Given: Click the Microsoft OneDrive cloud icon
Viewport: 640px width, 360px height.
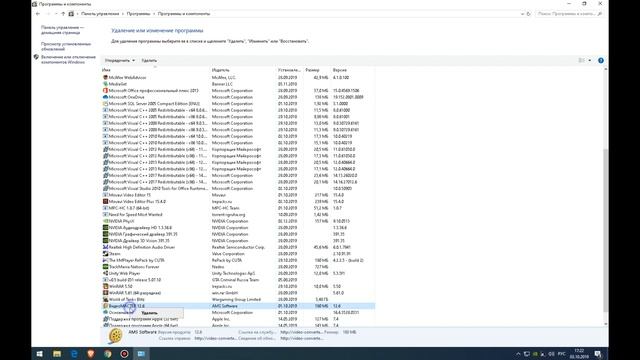Looking at the screenshot, I should pyautogui.click(x=105, y=97).
